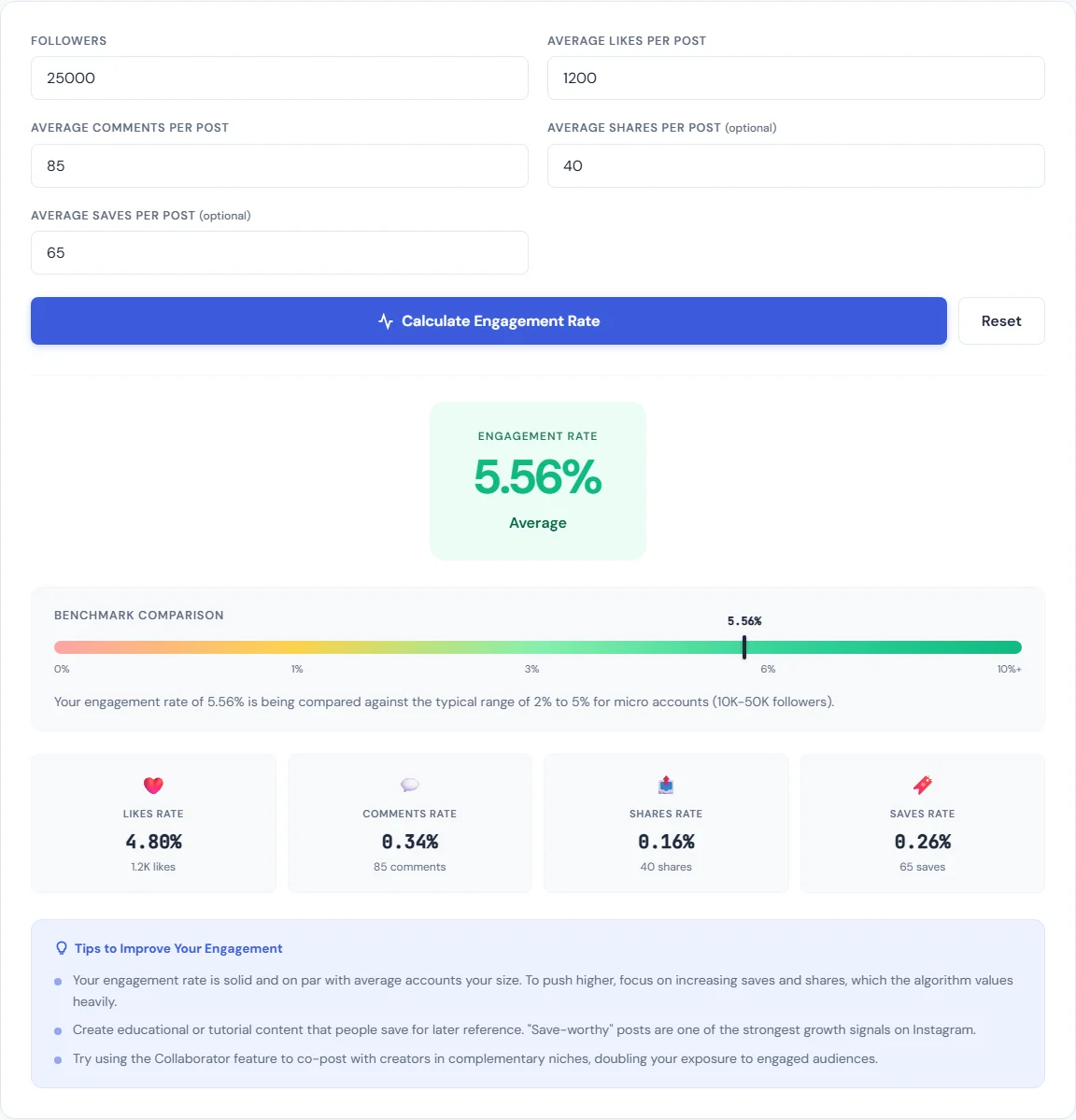This screenshot has height=1120, width=1076.
Task: Click the green Engagement Rate result card
Action: tap(537, 480)
